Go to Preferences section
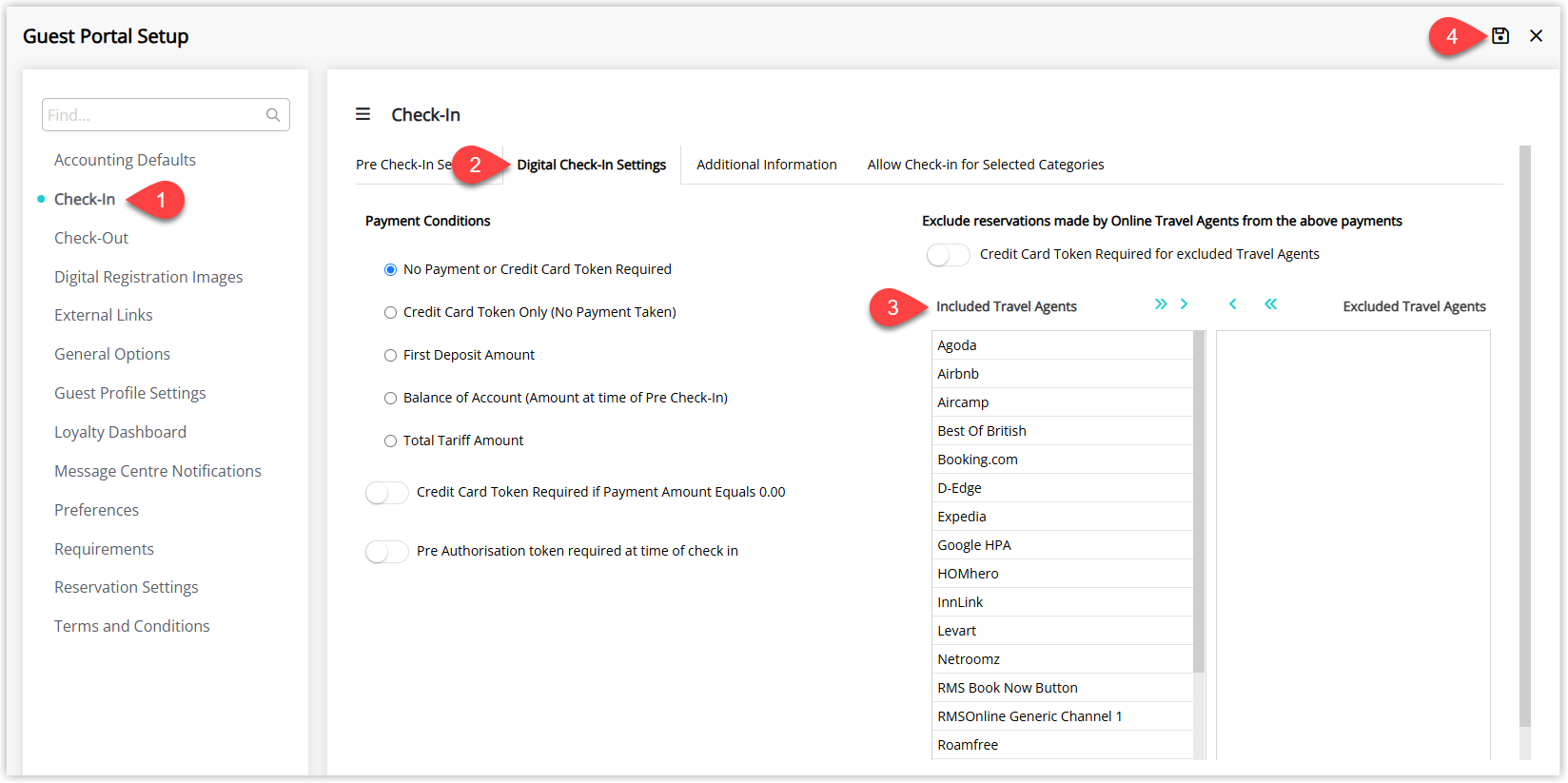Screen dimensions: 1568x783 point(97,510)
